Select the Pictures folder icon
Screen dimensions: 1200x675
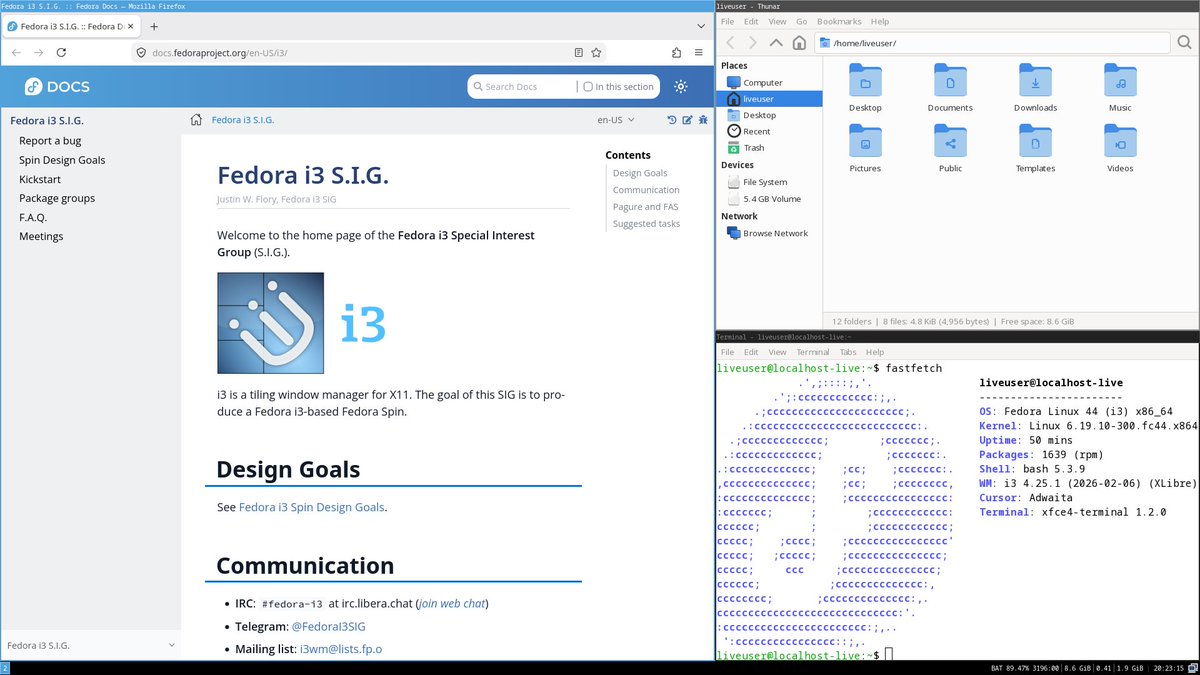click(865, 140)
